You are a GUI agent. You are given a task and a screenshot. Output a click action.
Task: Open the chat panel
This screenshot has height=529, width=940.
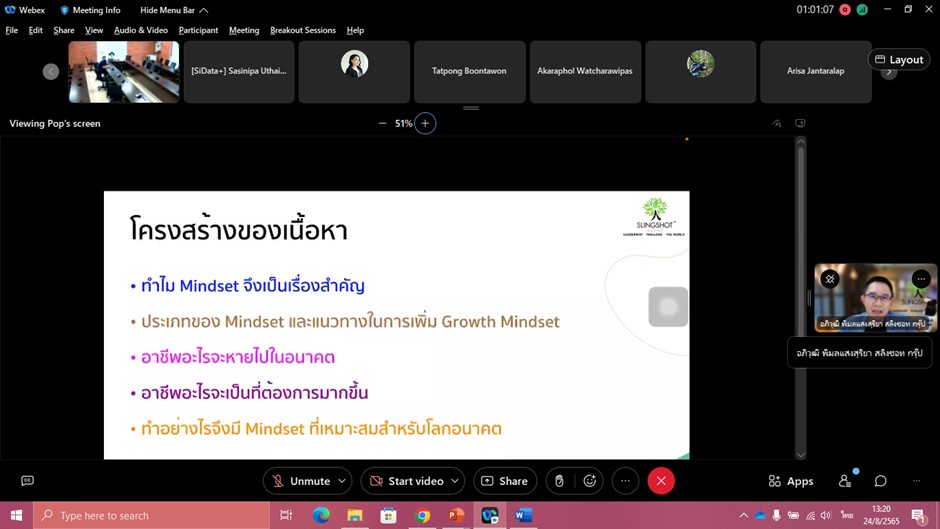880,481
